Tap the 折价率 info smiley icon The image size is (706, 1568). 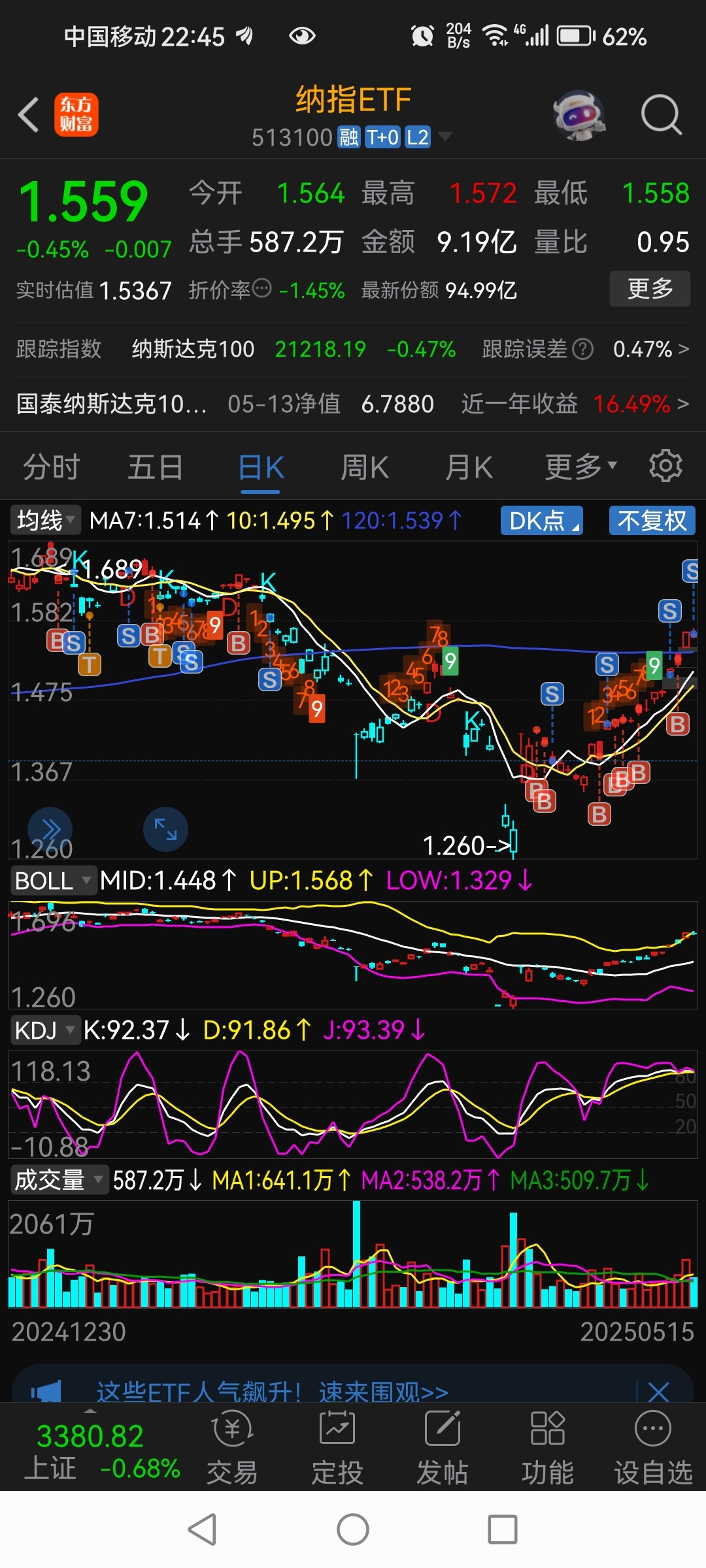click(x=261, y=288)
